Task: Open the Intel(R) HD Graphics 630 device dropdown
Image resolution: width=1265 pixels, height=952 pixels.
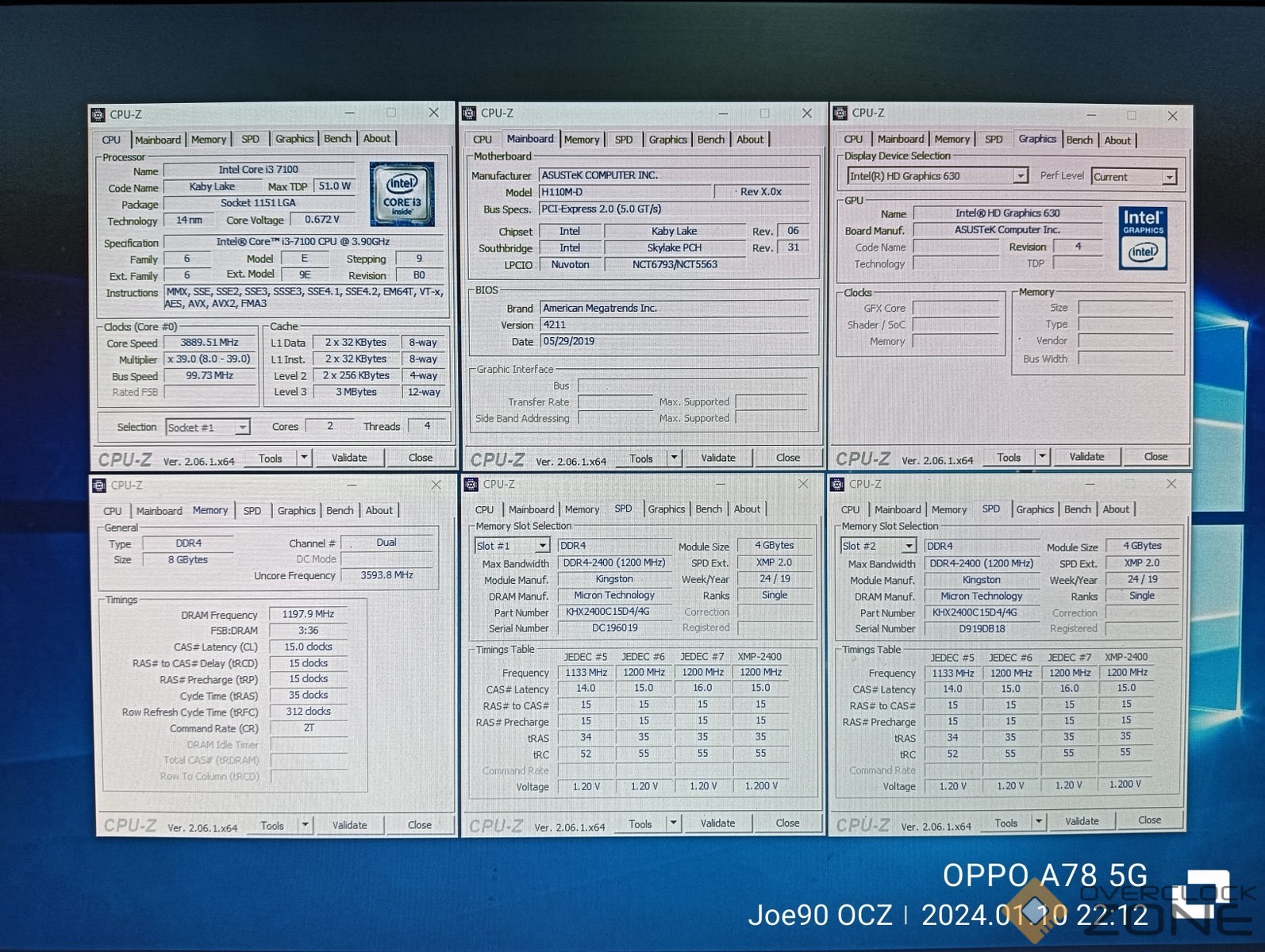Action: pos(937,176)
